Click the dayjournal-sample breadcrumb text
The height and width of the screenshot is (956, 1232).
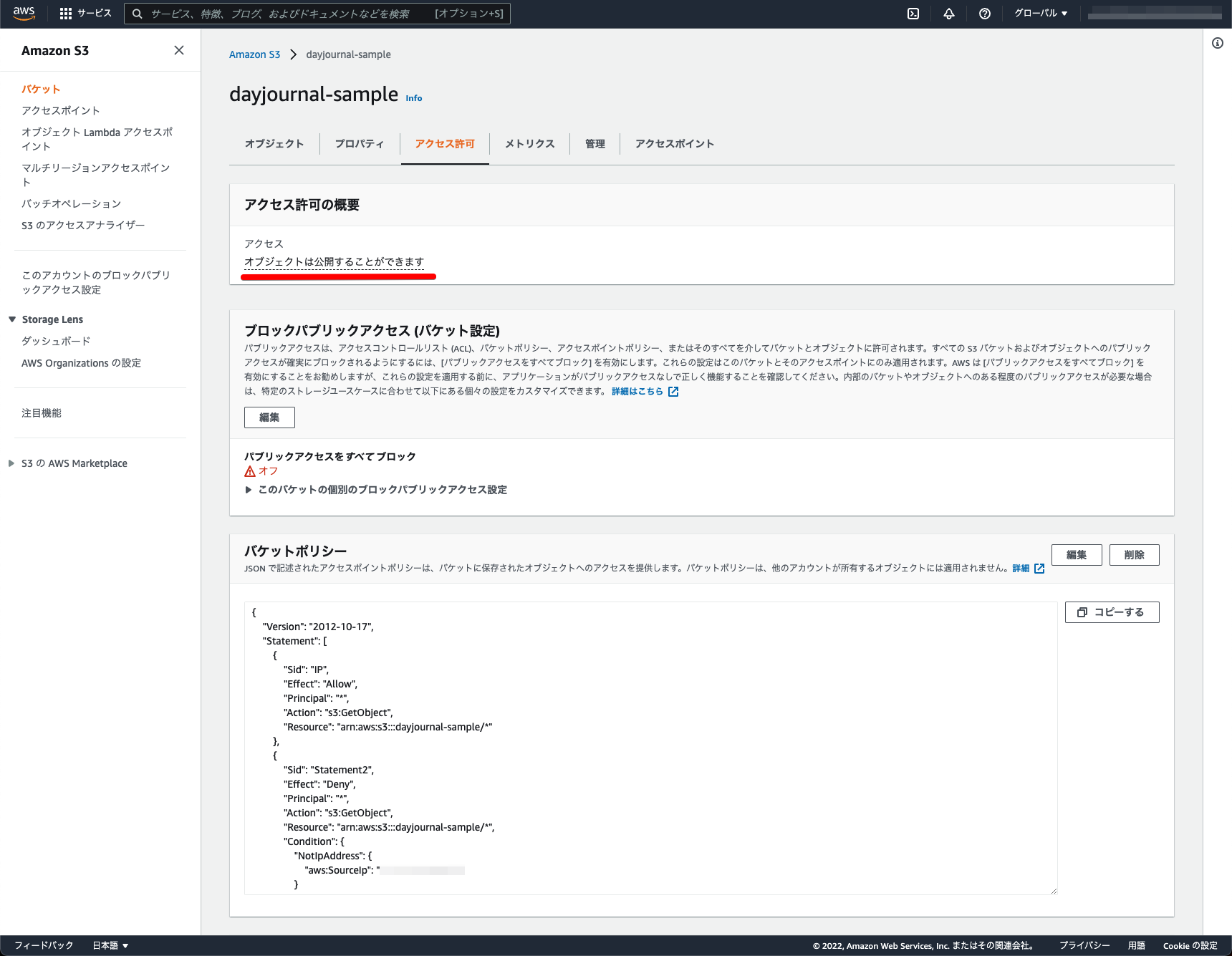[348, 54]
